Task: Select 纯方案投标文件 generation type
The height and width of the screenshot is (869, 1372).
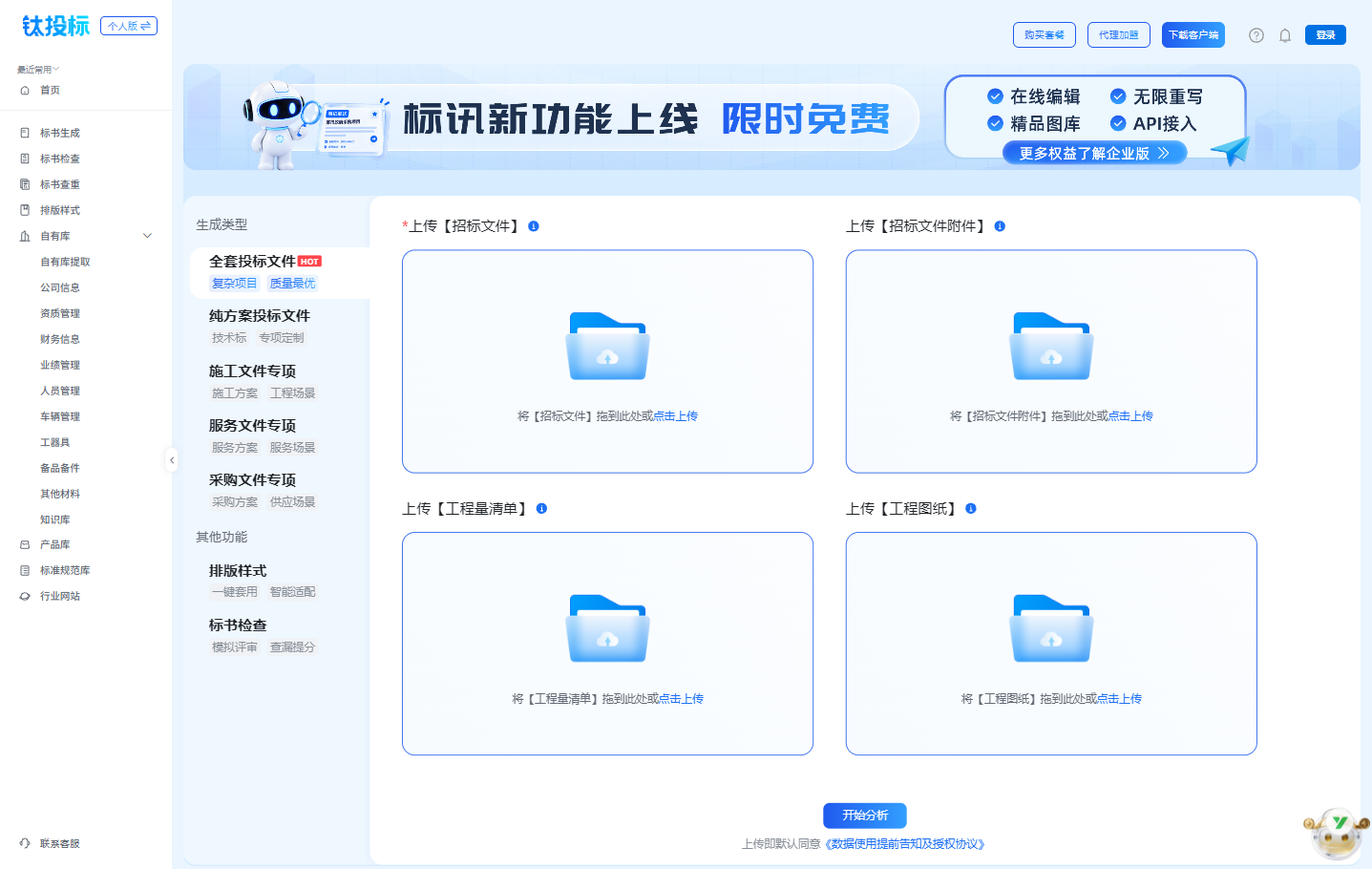Action: pos(280,326)
